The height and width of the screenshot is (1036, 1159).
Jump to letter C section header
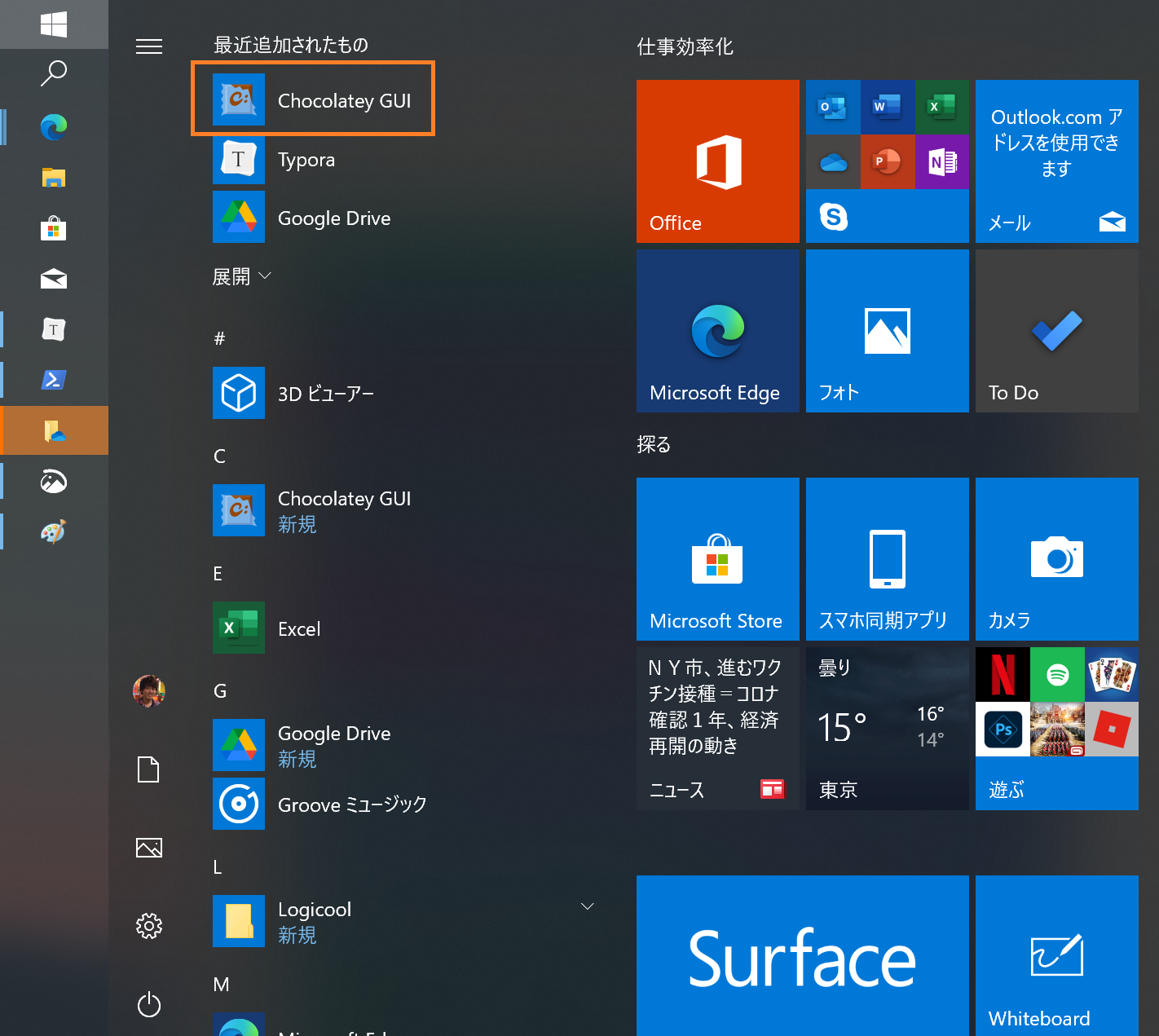[x=219, y=456]
